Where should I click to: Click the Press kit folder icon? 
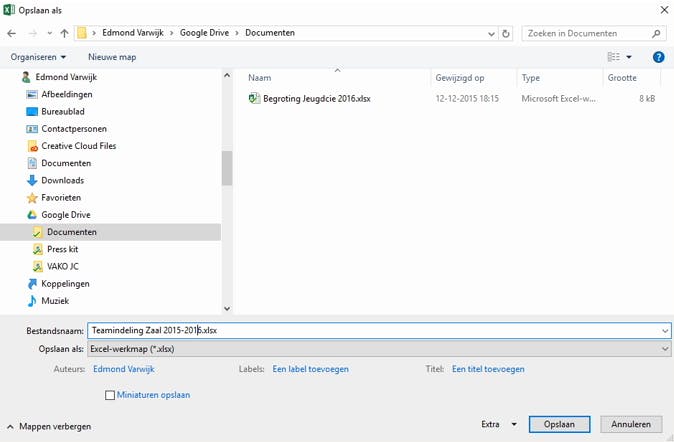click(38, 249)
